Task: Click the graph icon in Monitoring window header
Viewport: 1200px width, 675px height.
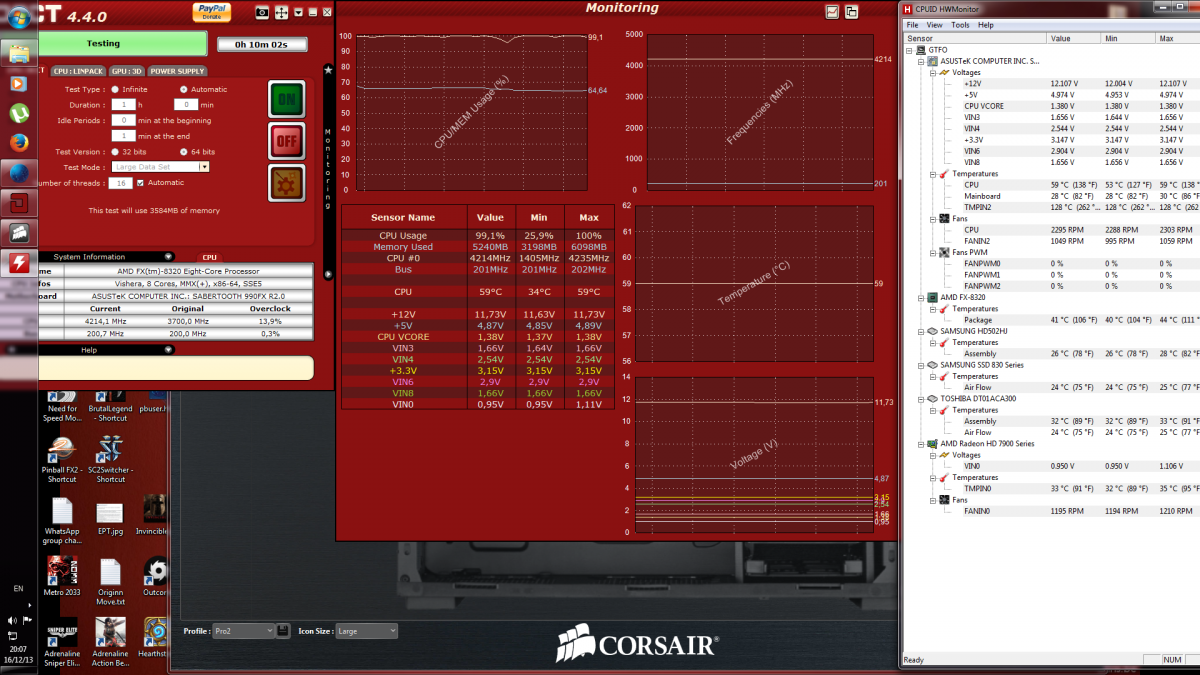Action: click(832, 12)
